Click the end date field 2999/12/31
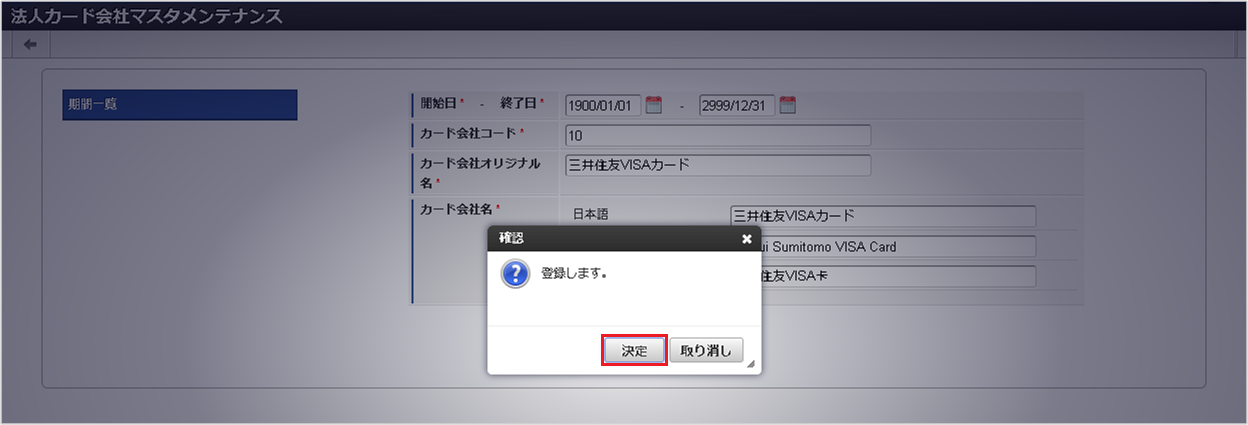 click(x=737, y=105)
